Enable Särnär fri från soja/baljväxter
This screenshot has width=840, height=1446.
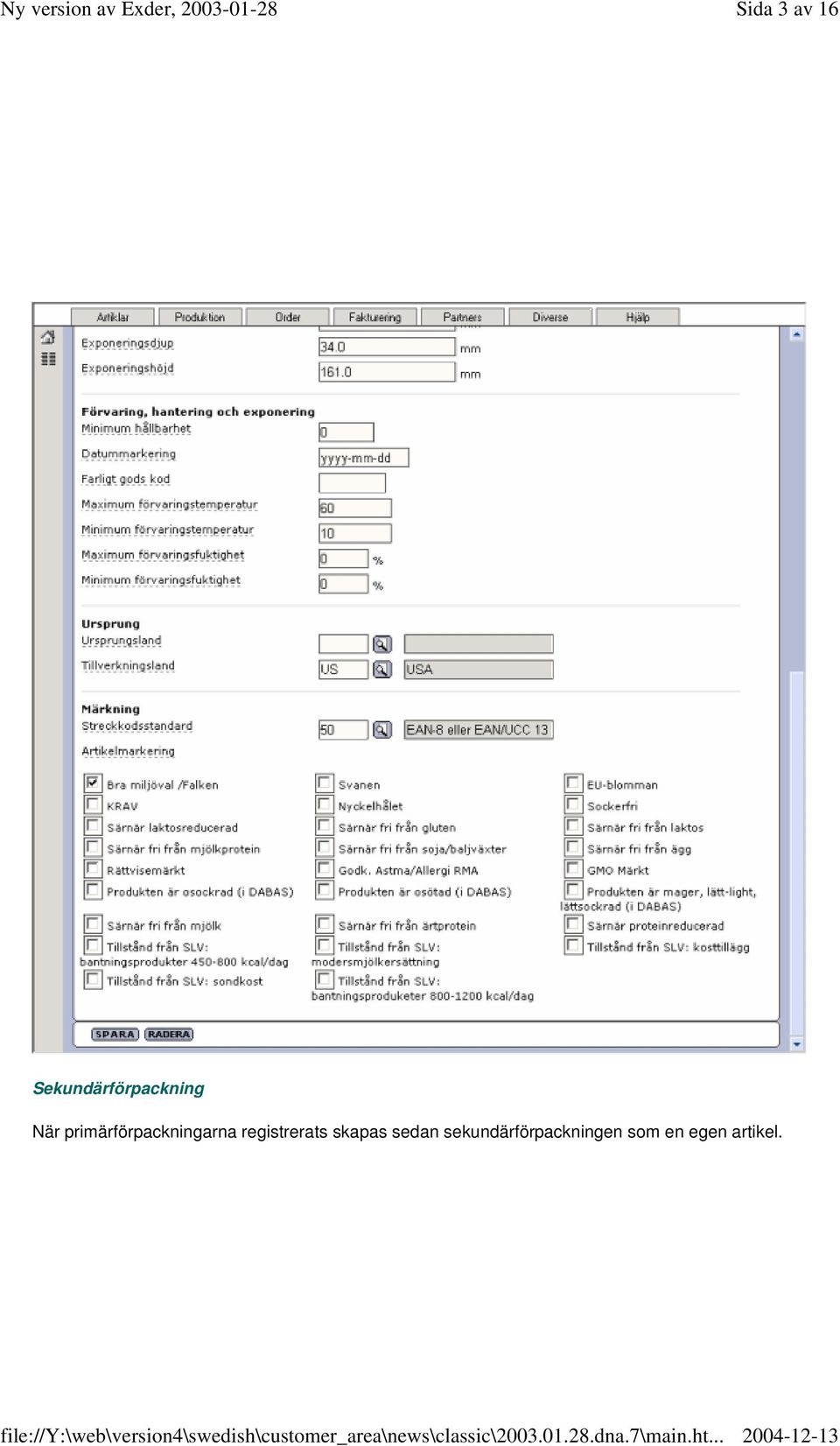(325, 847)
